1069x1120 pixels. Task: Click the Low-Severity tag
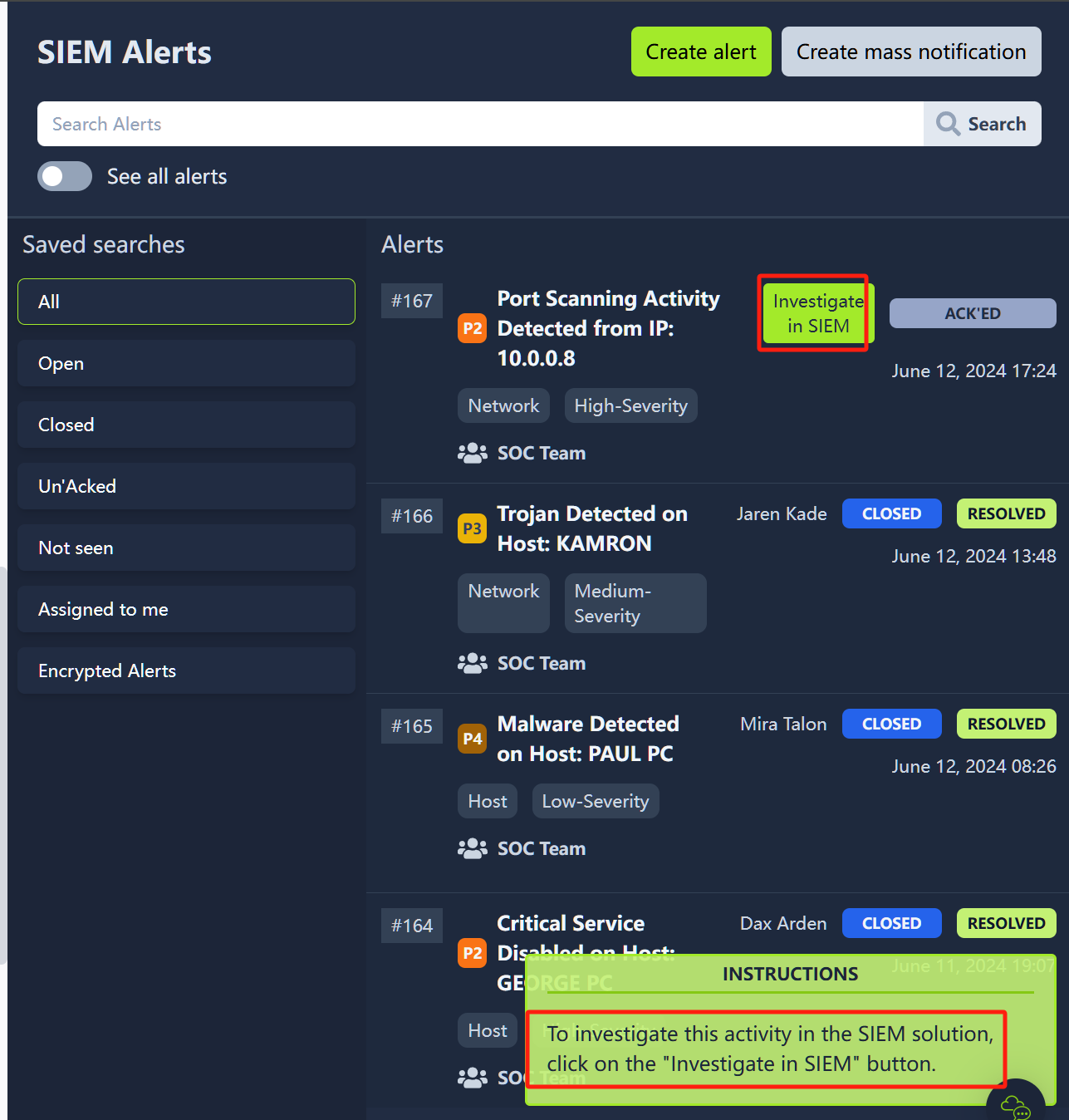pyautogui.click(x=596, y=801)
